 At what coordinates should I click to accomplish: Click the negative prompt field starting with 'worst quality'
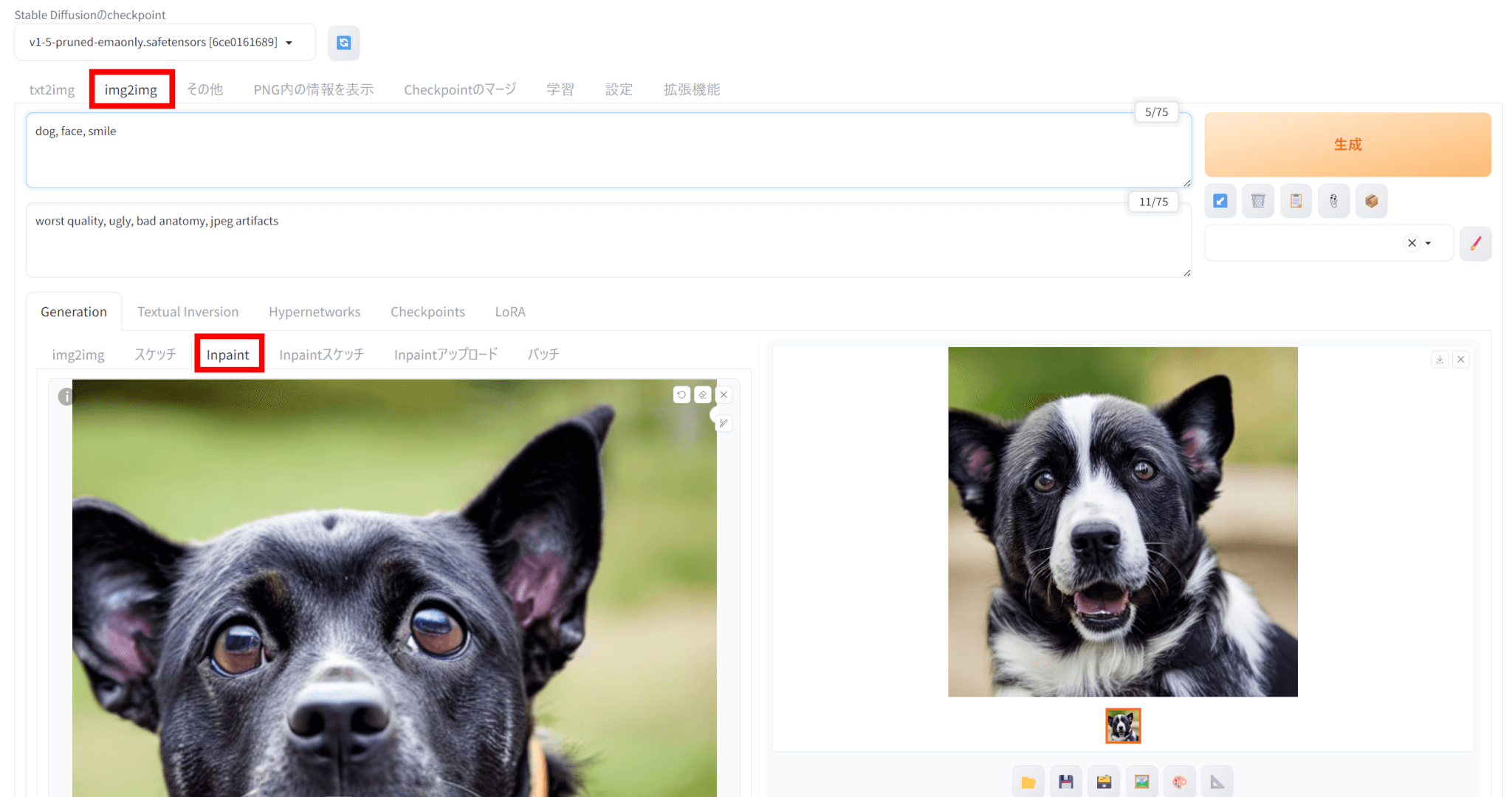pyautogui.click(x=608, y=240)
